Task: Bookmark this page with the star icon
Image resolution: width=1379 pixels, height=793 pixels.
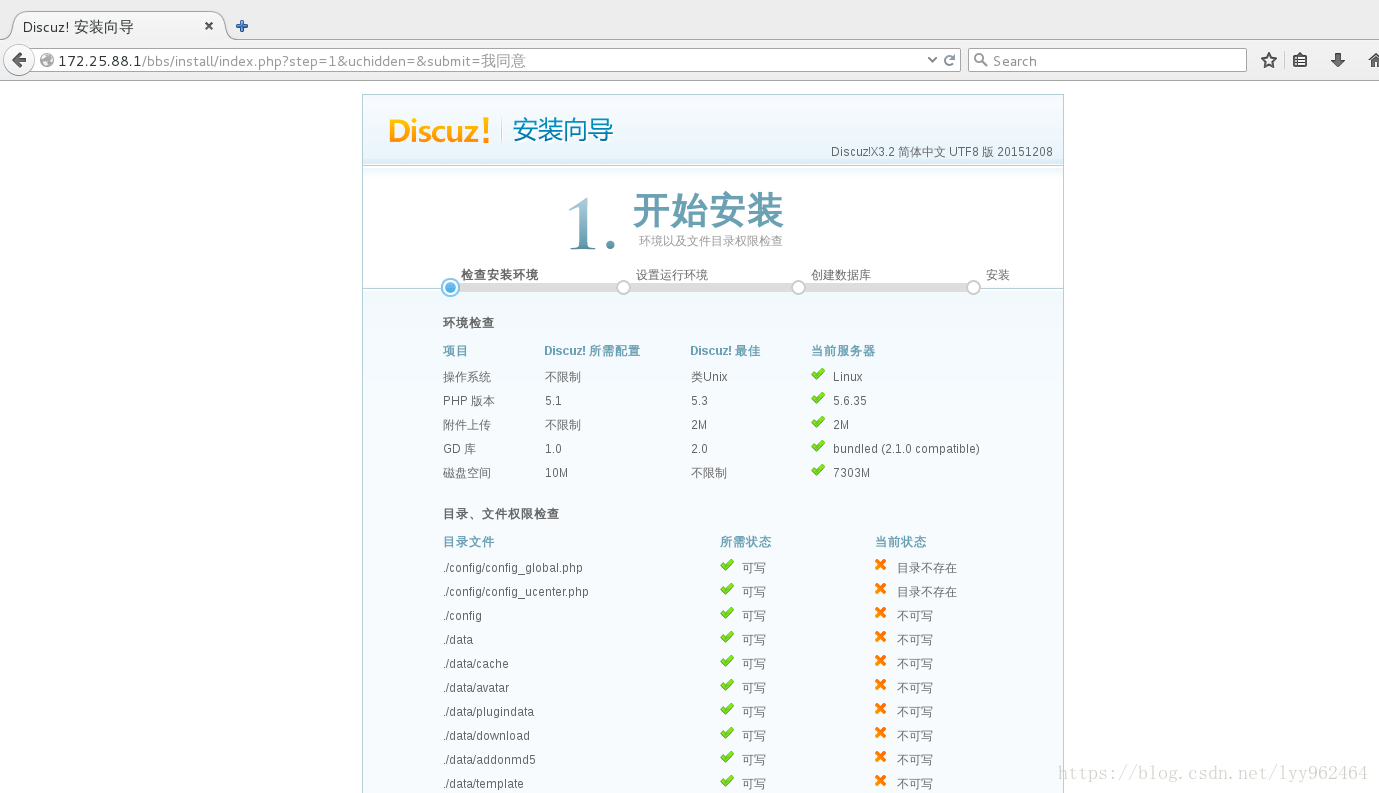Action: [1269, 60]
